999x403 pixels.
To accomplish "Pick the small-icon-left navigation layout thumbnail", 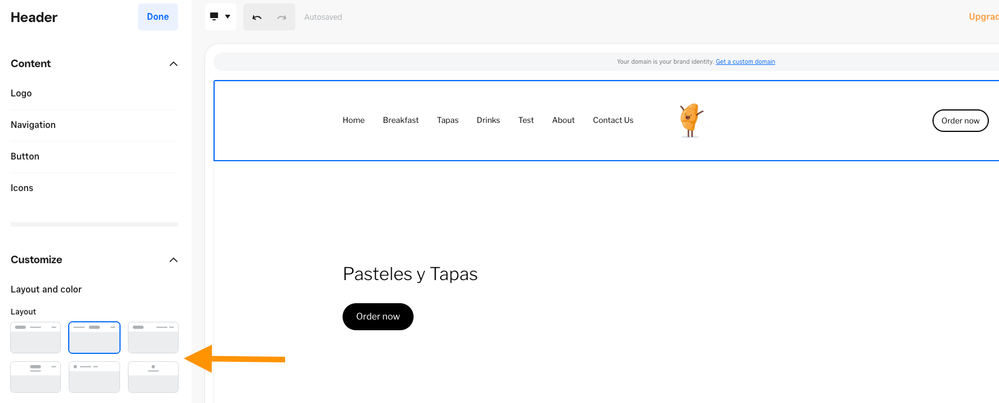I will tap(94, 377).
